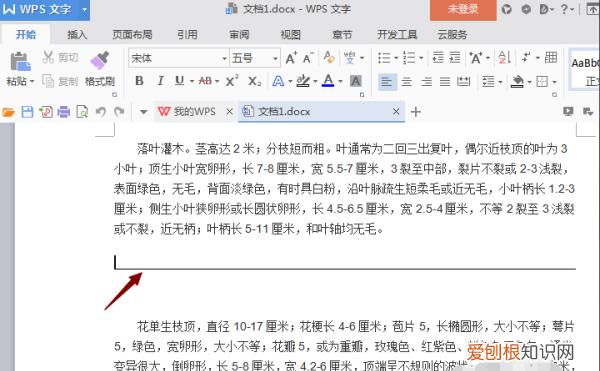Add new document tab with plus
Screen dimensions: 600x371
tap(416, 112)
